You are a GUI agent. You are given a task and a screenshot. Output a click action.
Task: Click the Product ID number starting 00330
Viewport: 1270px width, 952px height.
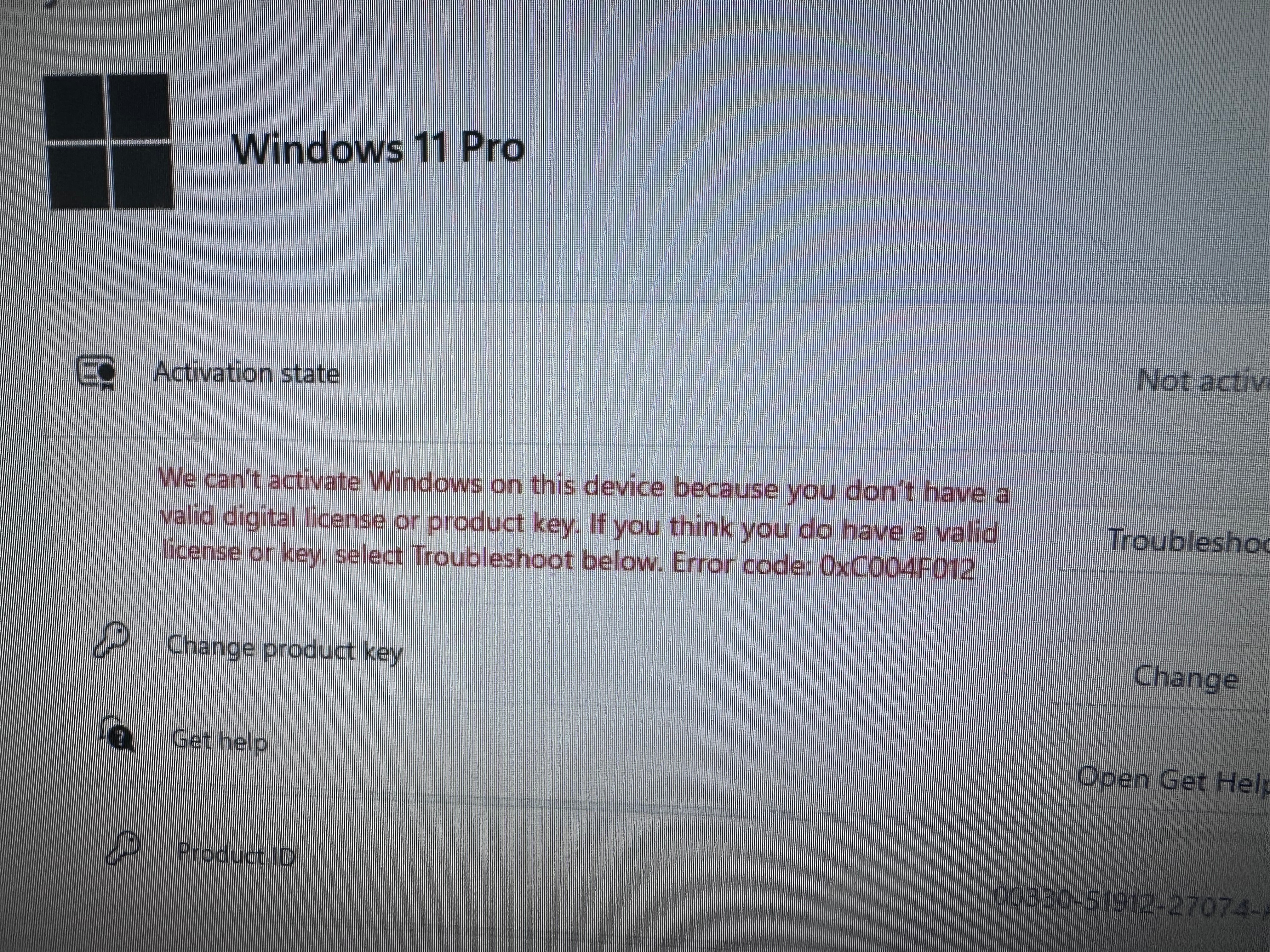(x=1131, y=917)
